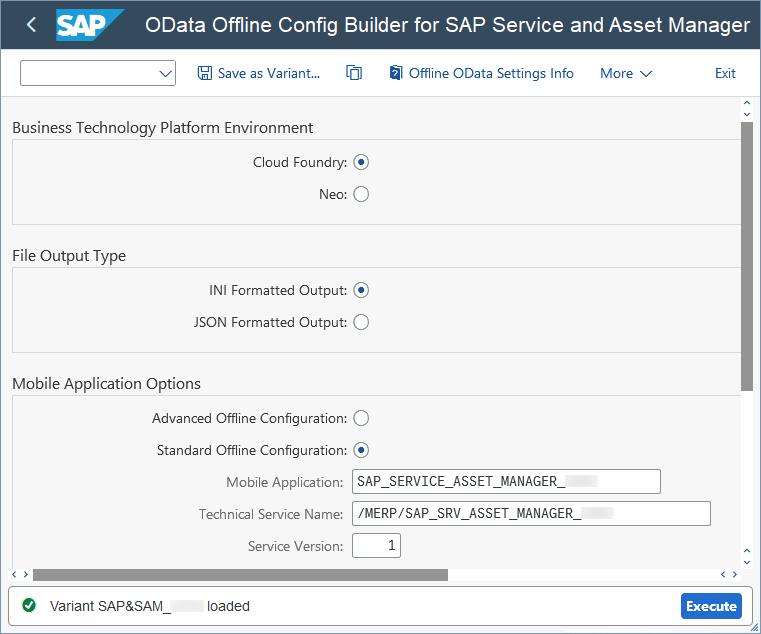The height and width of the screenshot is (634, 761).
Task: Click Exit in the toolbar
Action: click(725, 73)
